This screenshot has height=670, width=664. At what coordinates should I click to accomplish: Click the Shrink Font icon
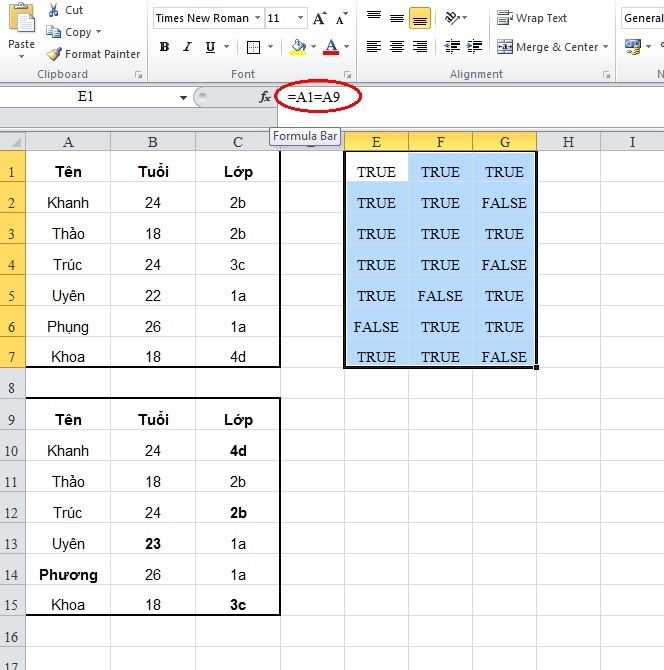point(340,18)
